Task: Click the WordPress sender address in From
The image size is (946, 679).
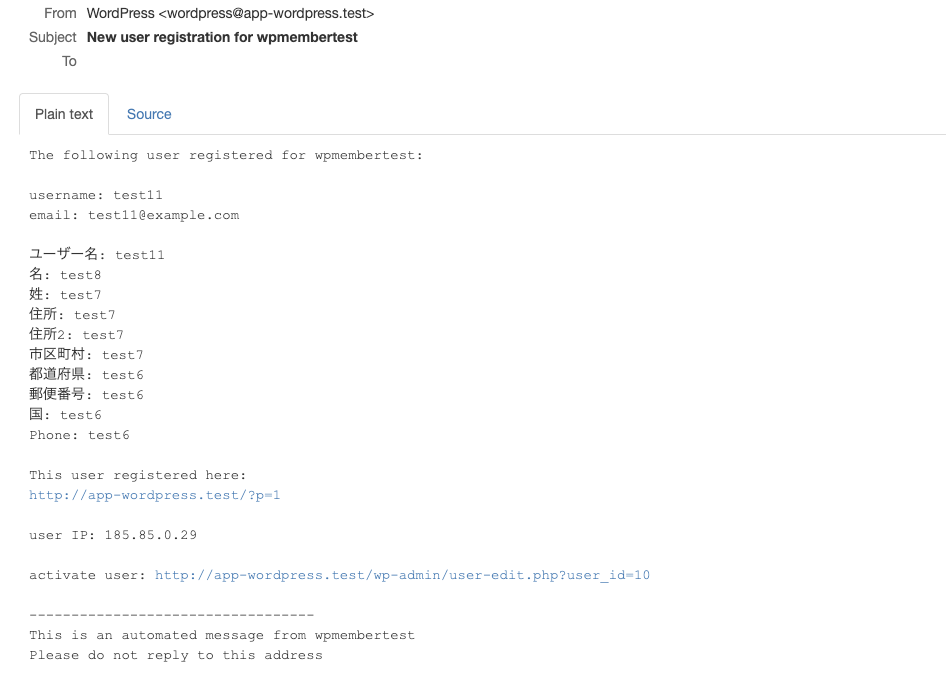Action: pos(230,13)
